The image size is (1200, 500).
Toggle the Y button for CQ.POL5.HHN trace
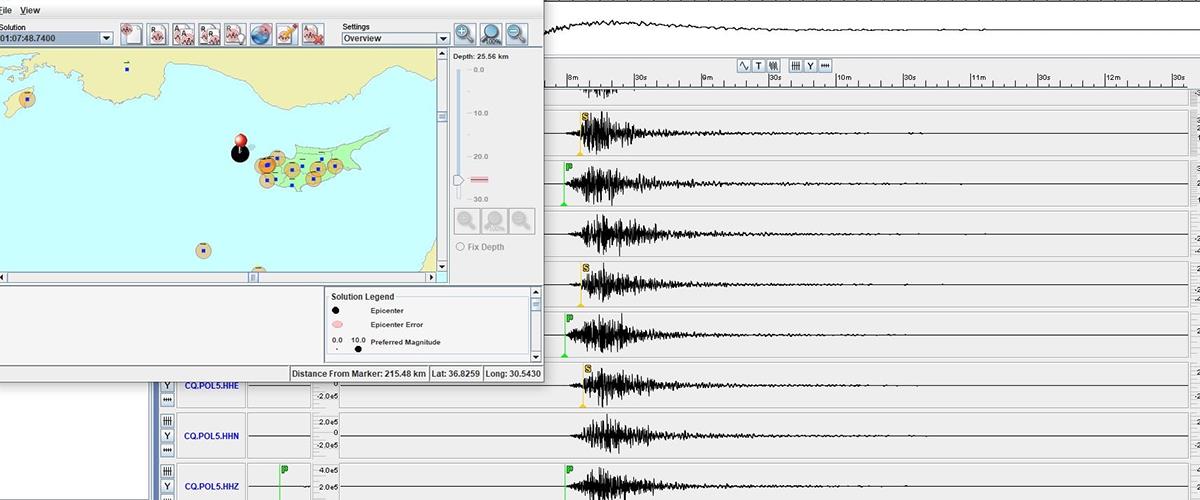[167, 436]
